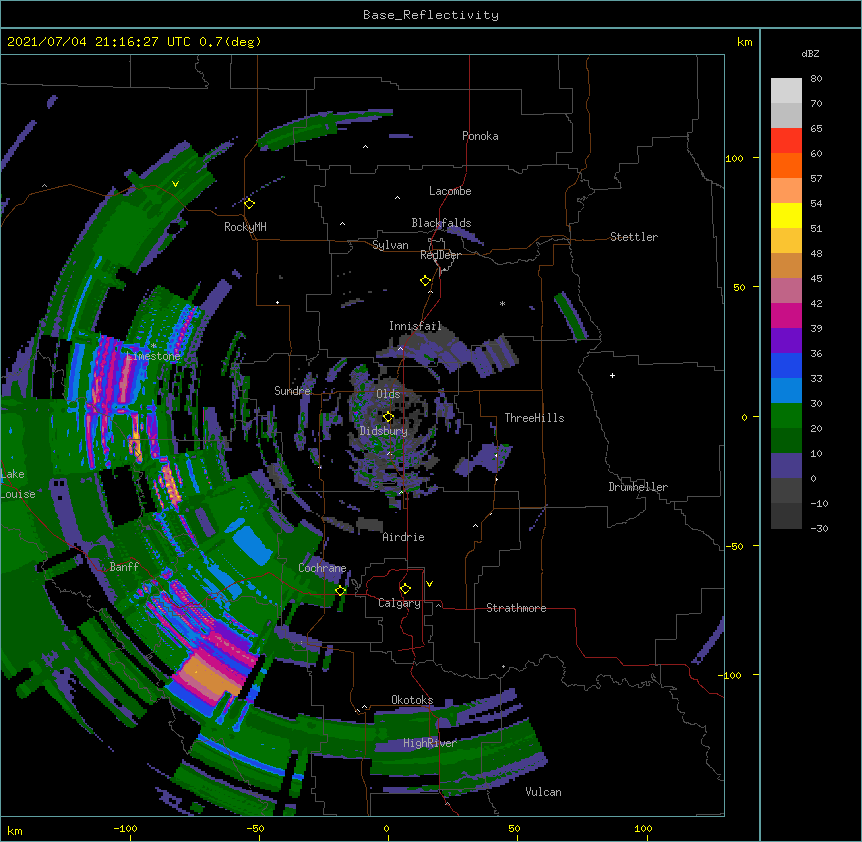Click the 30 dBZ green legend swatch
Image resolution: width=862 pixels, height=842 pixels.
point(786,416)
